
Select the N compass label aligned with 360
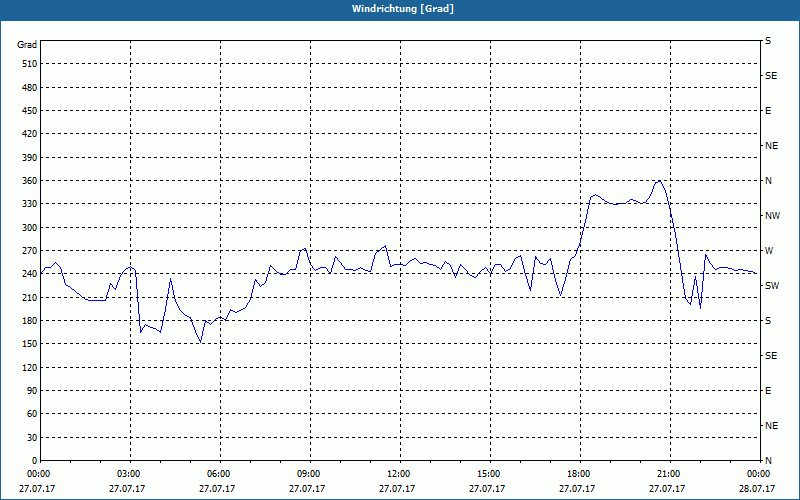[x=768, y=181]
